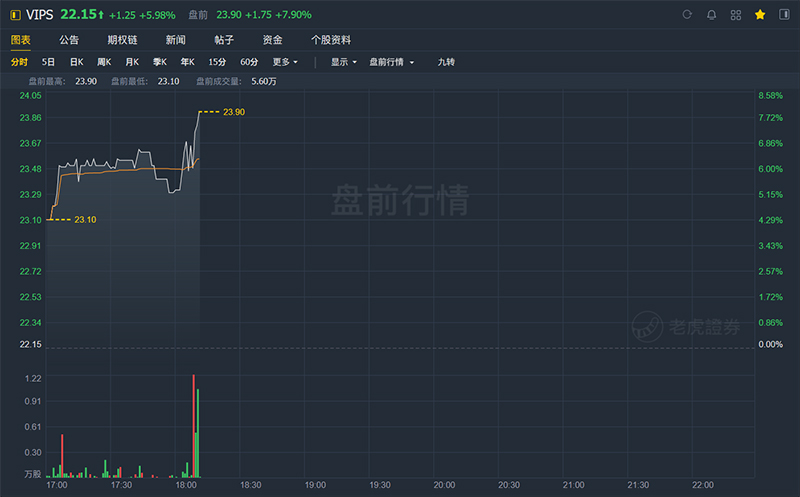This screenshot has height=497, width=800.
Task: Click the 22.15 baseline axis label
Action: click(30, 344)
